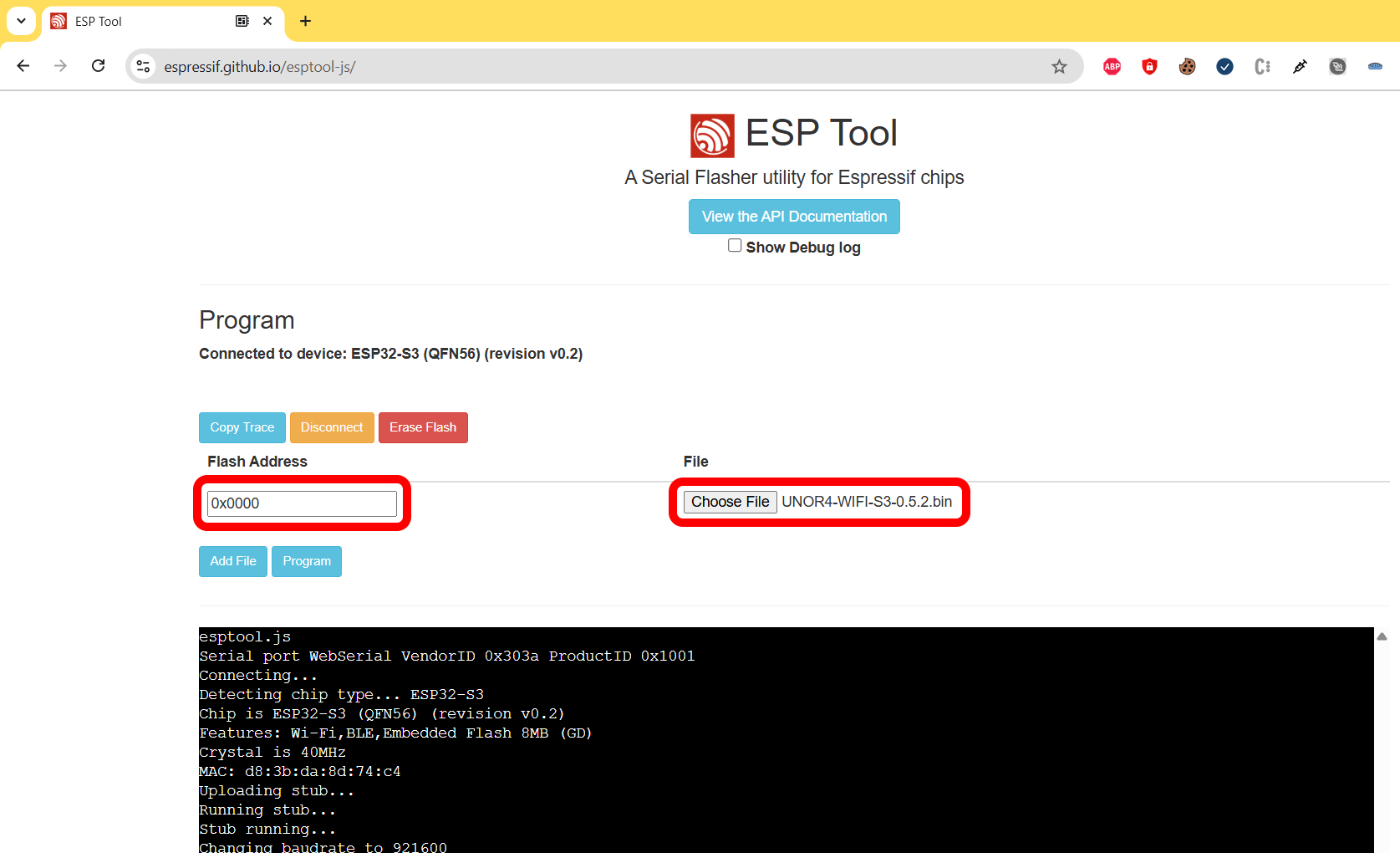Go back to previous page
Viewport: 1400px width, 853px height.
pyautogui.click(x=23, y=66)
